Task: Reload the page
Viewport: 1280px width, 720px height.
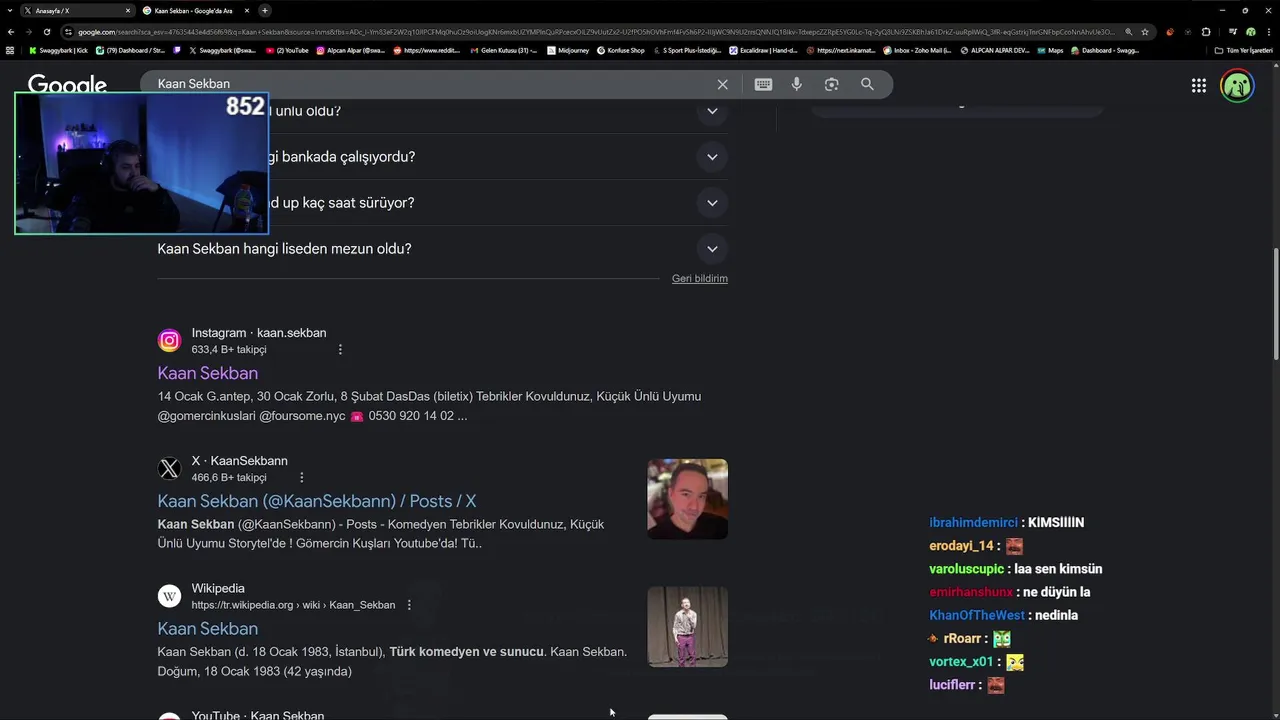Action: [46, 32]
